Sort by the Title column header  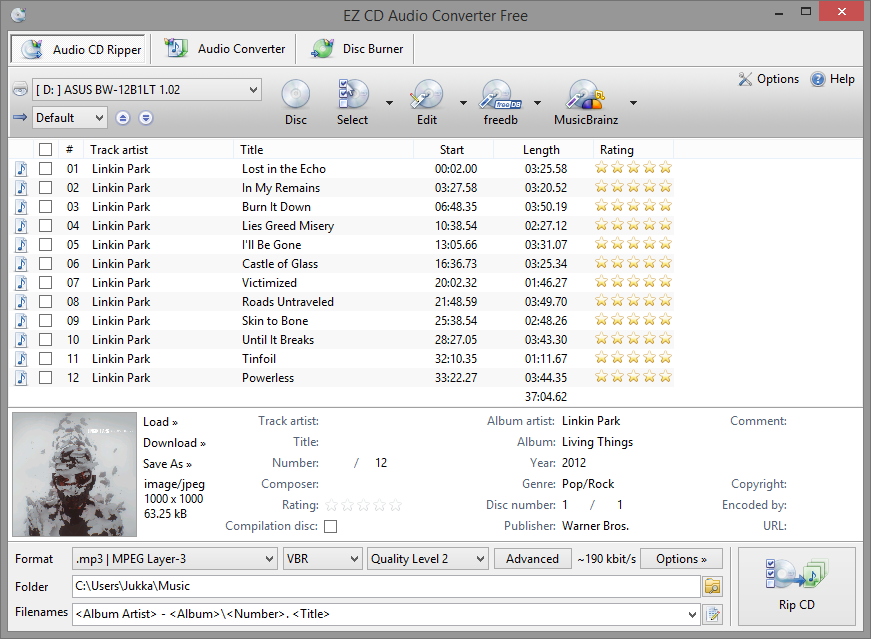[x=324, y=149]
